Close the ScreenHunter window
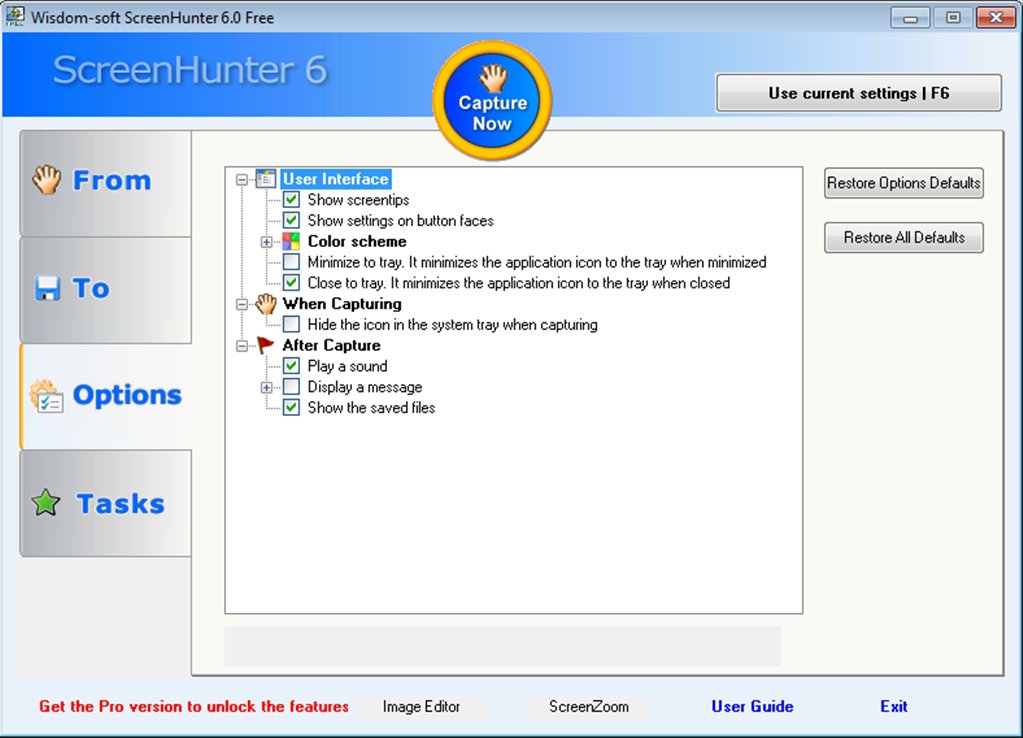Screen dimensions: 1023x738 [996, 18]
